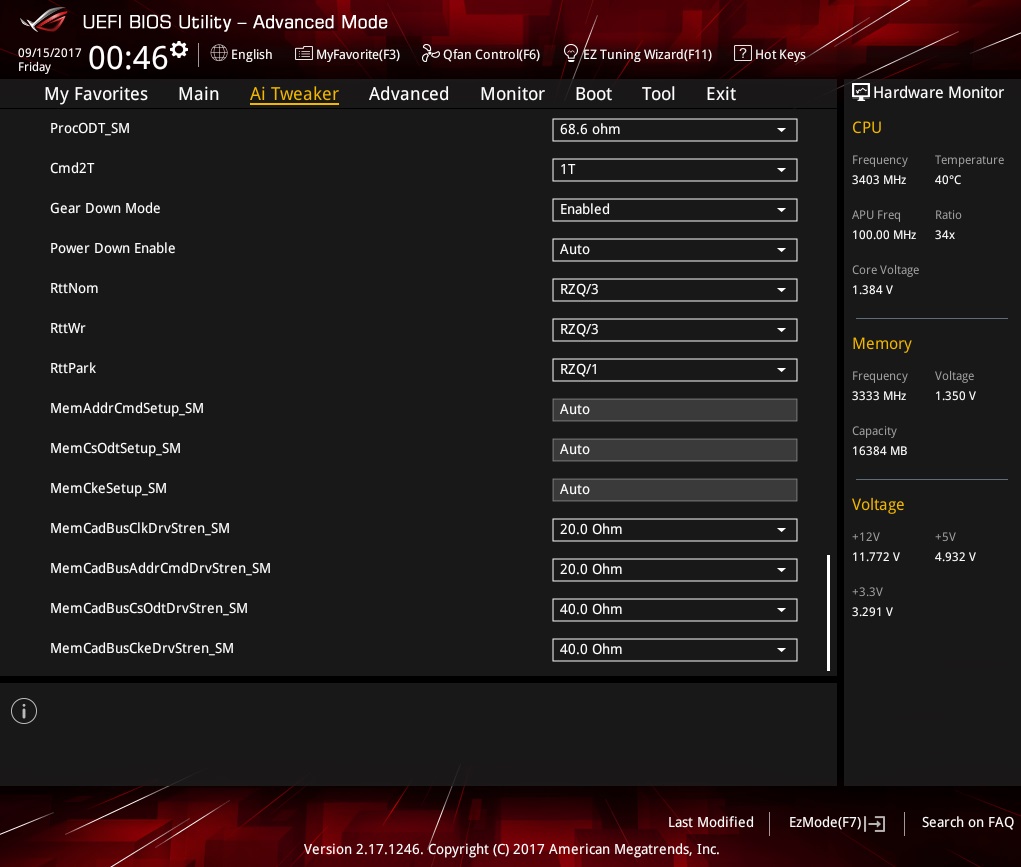This screenshot has height=867, width=1021.
Task: Click the Core Voltage value 1.384 V
Action: point(872,290)
